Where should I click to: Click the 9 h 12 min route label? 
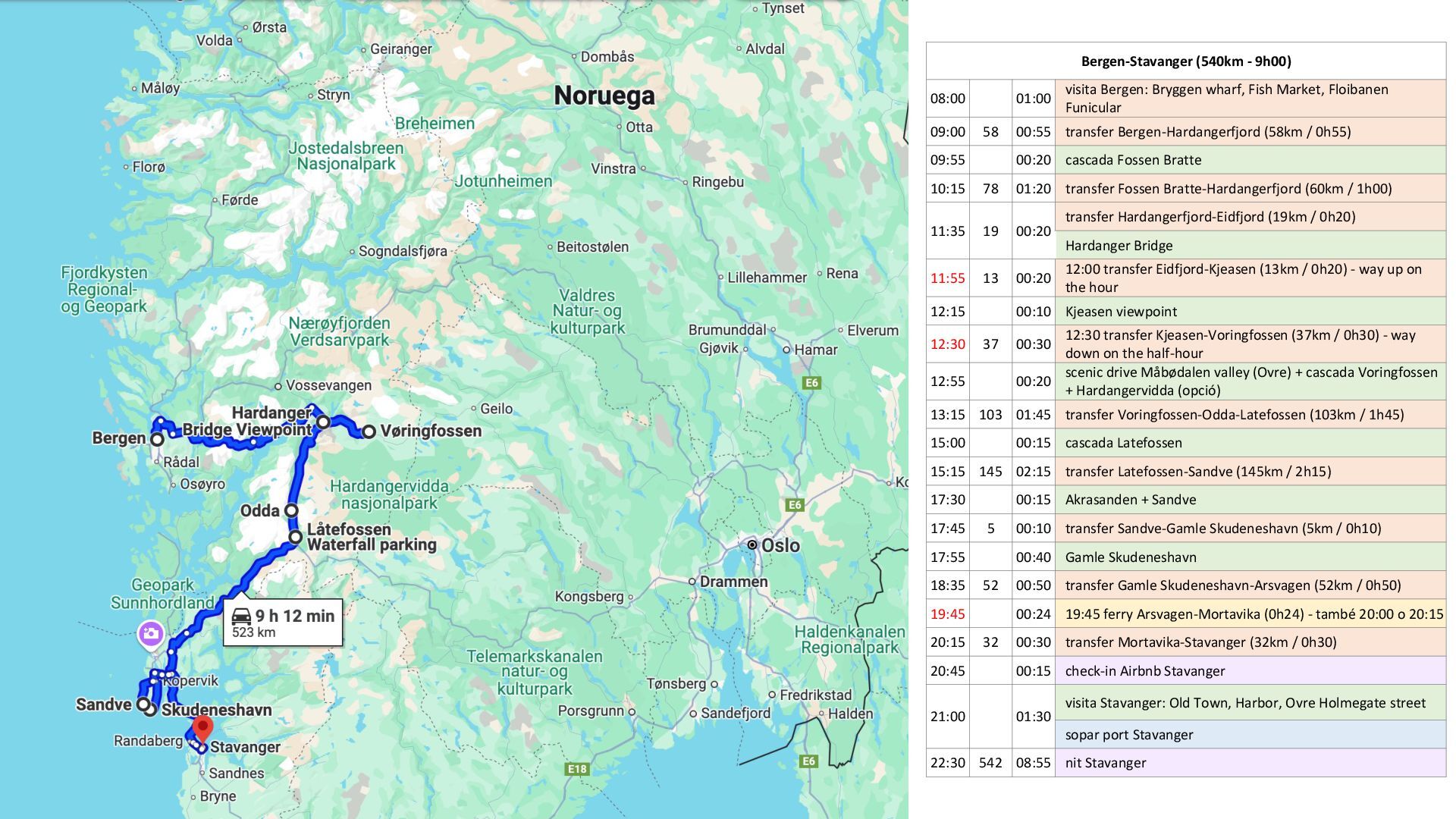click(x=294, y=616)
